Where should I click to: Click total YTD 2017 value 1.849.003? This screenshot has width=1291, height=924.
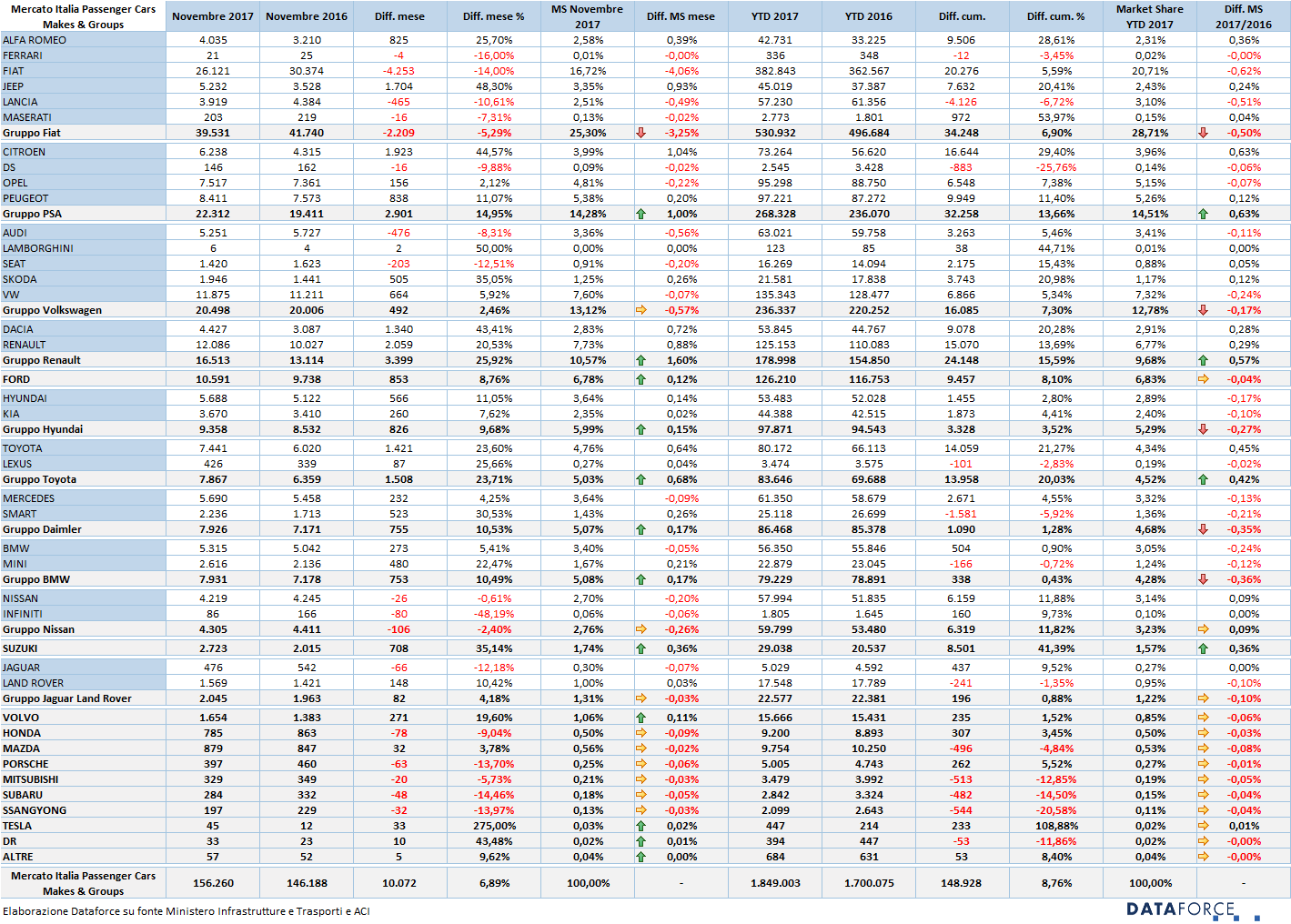[x=775, y=883]
